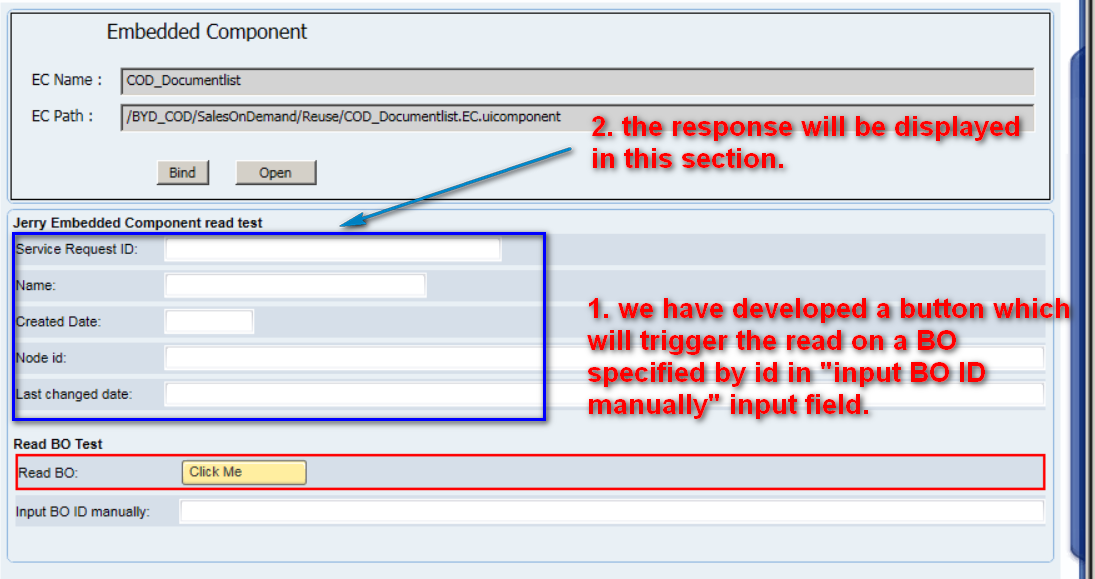
Task: Click the Read BO: label
Action: pos(48,473)
